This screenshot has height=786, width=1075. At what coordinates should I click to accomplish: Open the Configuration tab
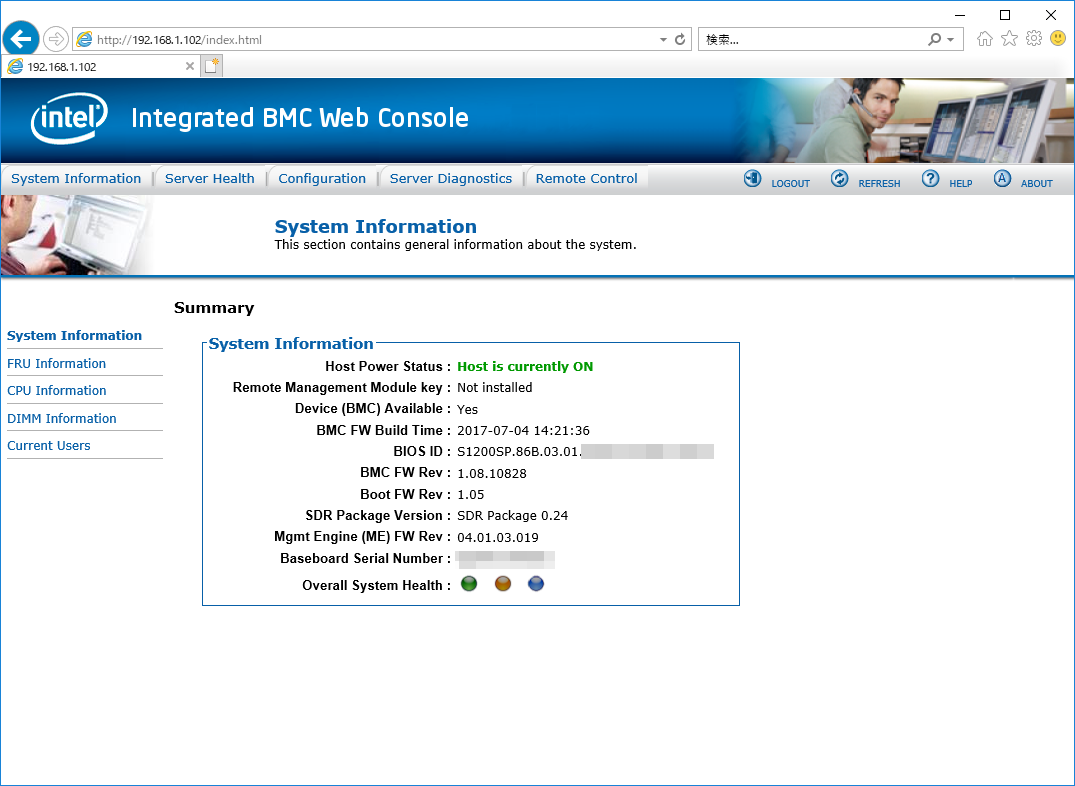tap(322, 178)
